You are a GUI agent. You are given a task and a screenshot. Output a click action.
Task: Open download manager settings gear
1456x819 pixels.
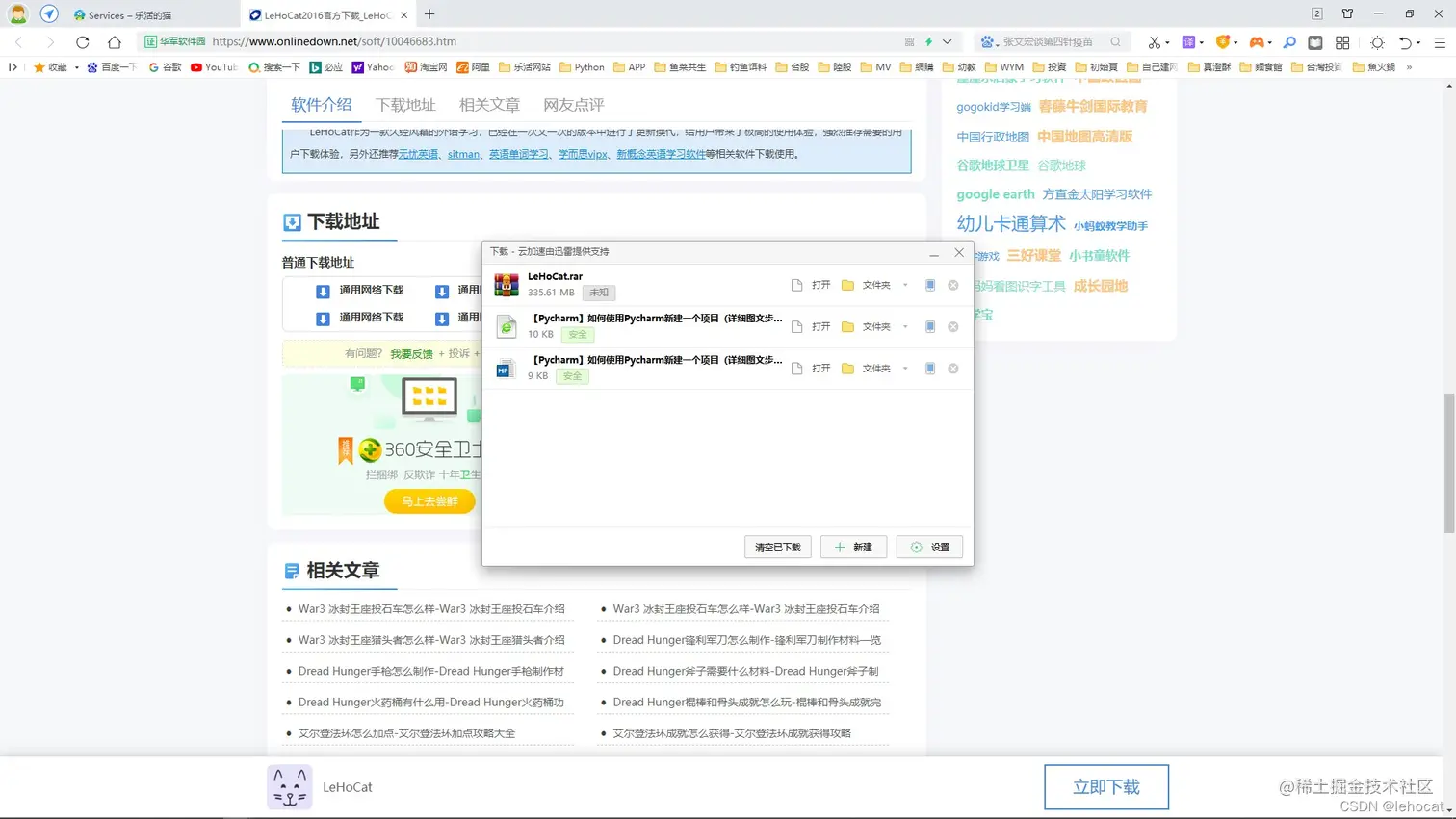click(928, 547)
